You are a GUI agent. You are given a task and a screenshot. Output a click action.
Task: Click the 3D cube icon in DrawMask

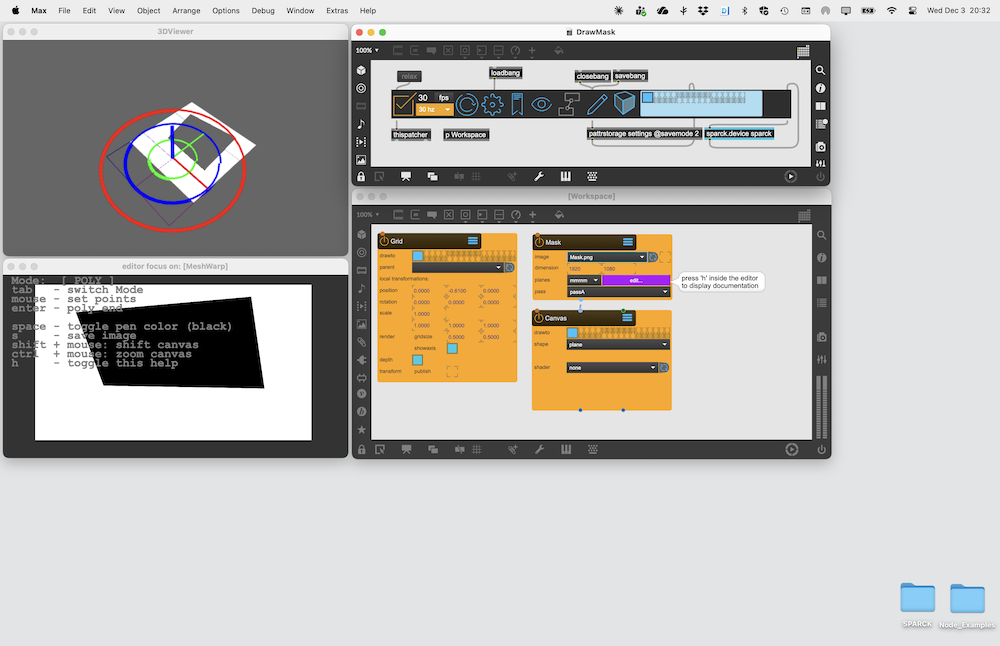tap(625, 104)
